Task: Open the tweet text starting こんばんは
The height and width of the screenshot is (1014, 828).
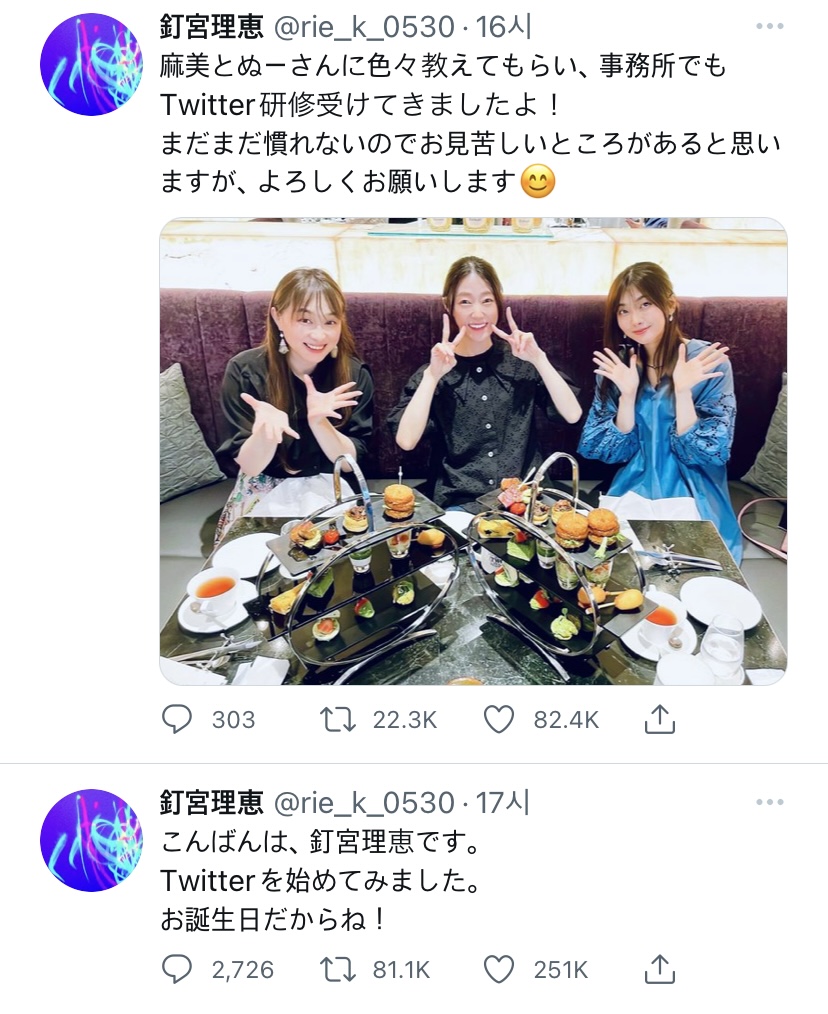Action: [321, 881]
